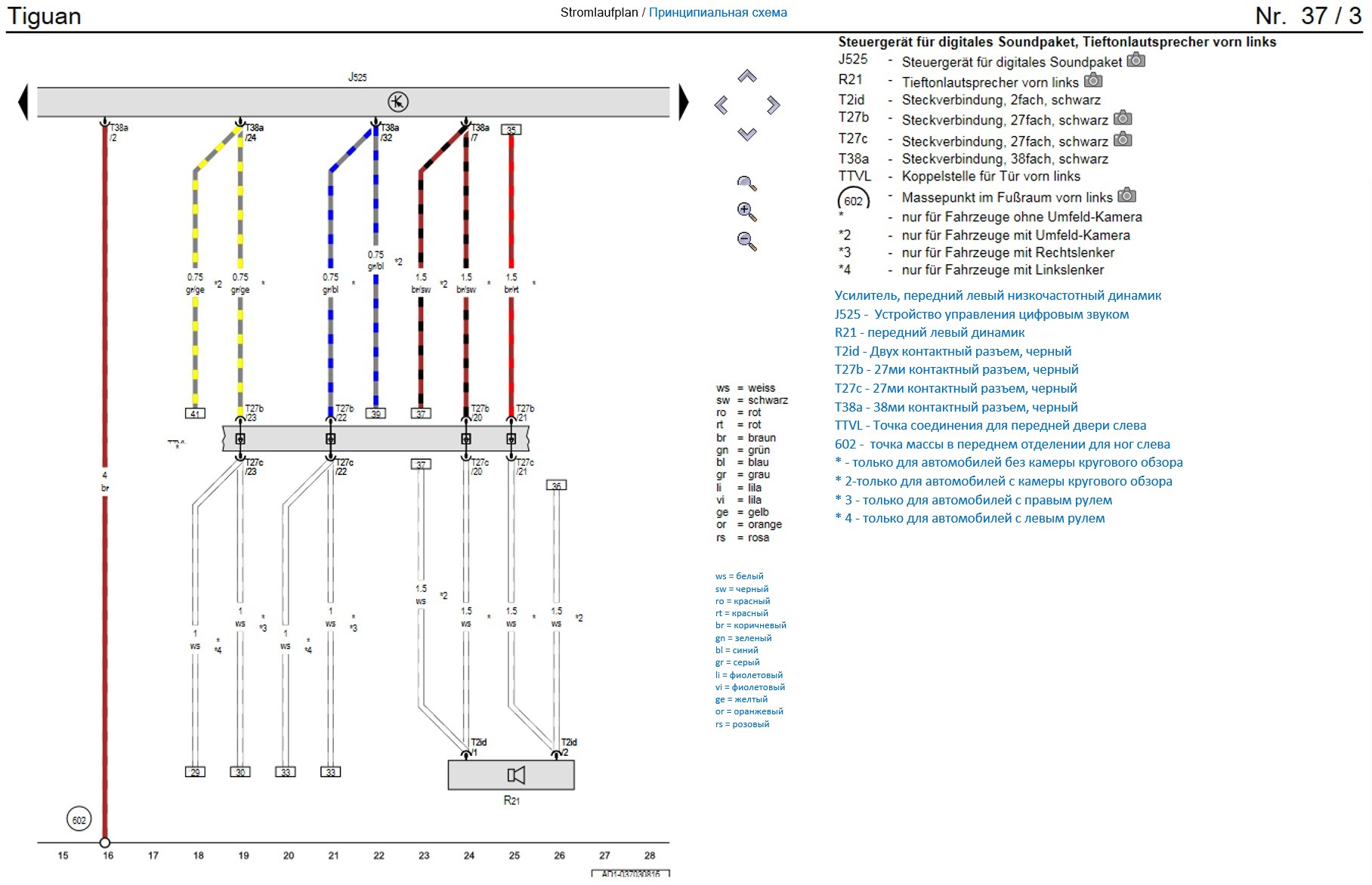The height and width of the screenshot is (885, 1372).
Task: Click the 602 ground circle near track 16
Action: (x=79, y=819)
